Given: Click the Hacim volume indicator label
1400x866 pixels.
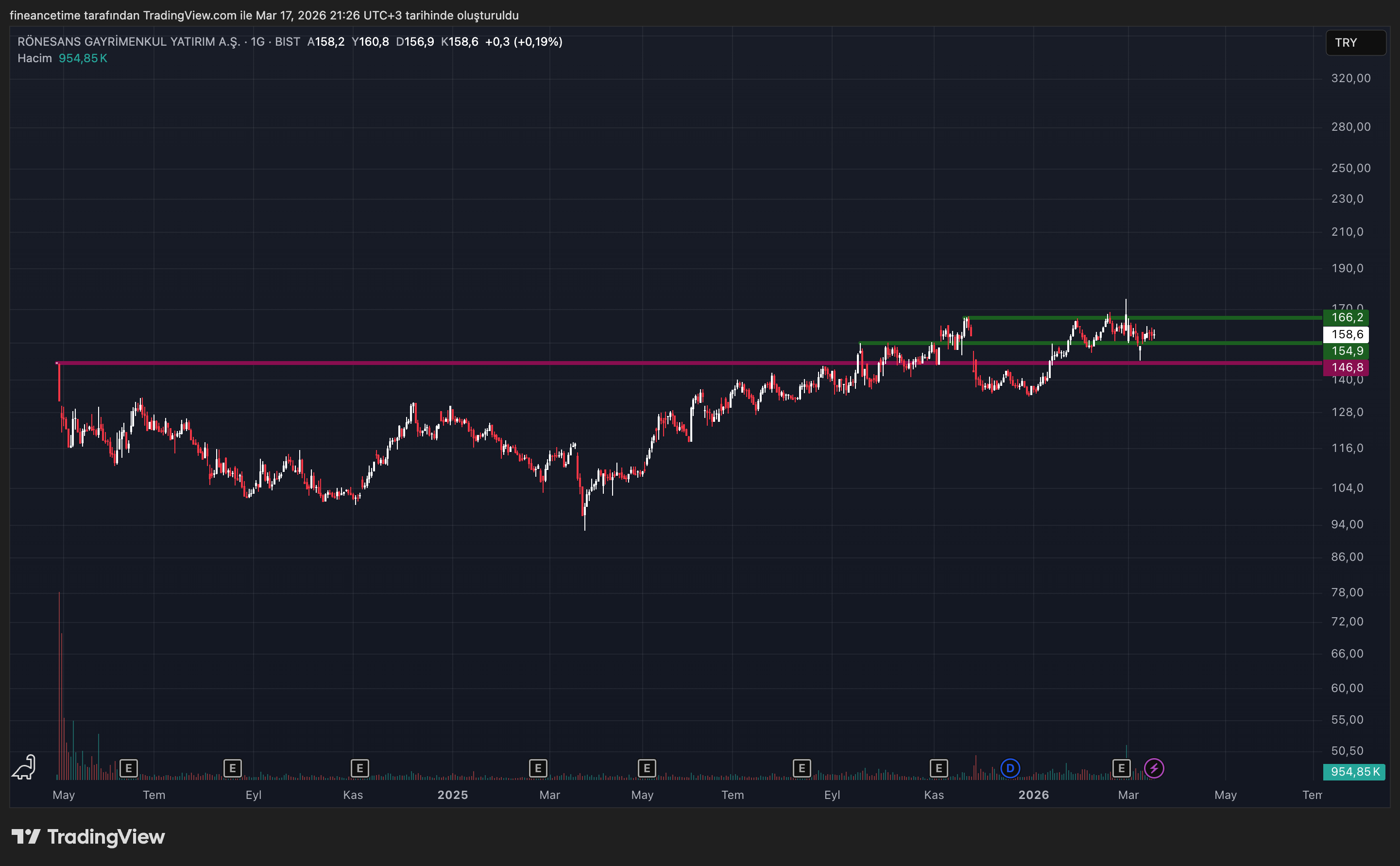Looking at the screenshot, I should [x=34, y=58].
